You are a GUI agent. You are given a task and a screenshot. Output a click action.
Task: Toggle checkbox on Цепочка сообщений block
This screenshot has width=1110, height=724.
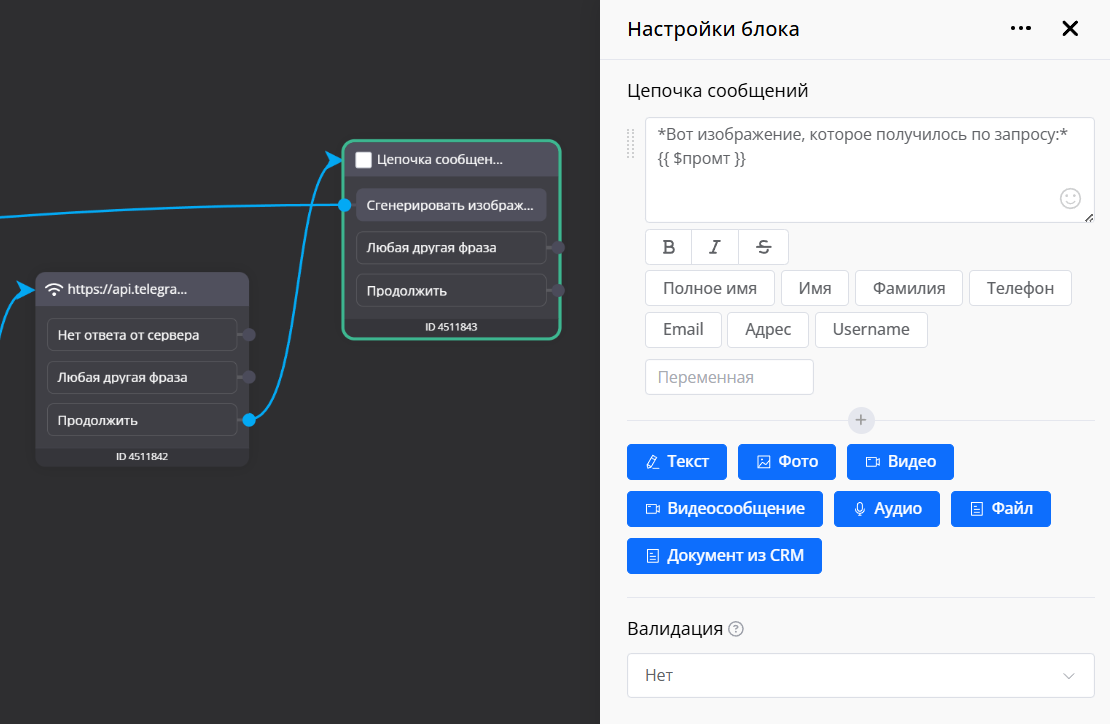pos(364,159)
